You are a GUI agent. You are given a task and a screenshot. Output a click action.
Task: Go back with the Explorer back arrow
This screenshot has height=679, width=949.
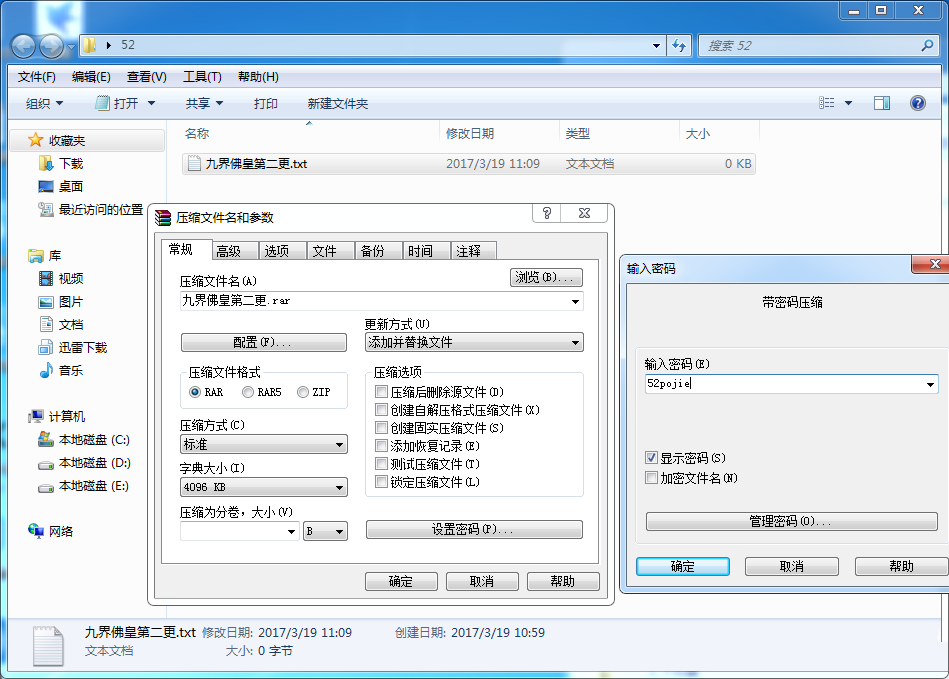24,46
